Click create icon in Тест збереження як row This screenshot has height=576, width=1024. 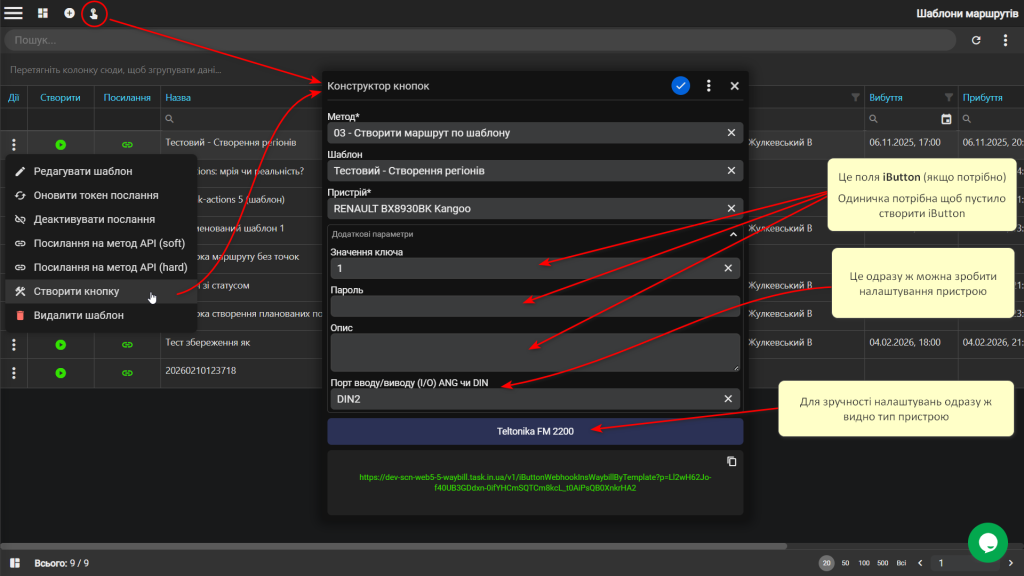pos(61,344)
